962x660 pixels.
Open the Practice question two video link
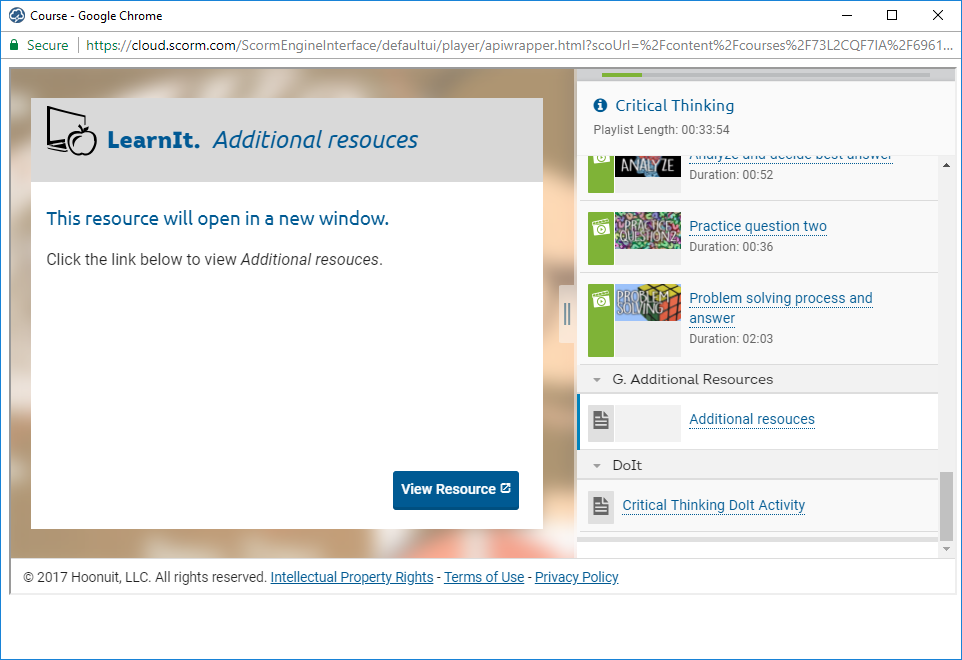click(758, 226)
